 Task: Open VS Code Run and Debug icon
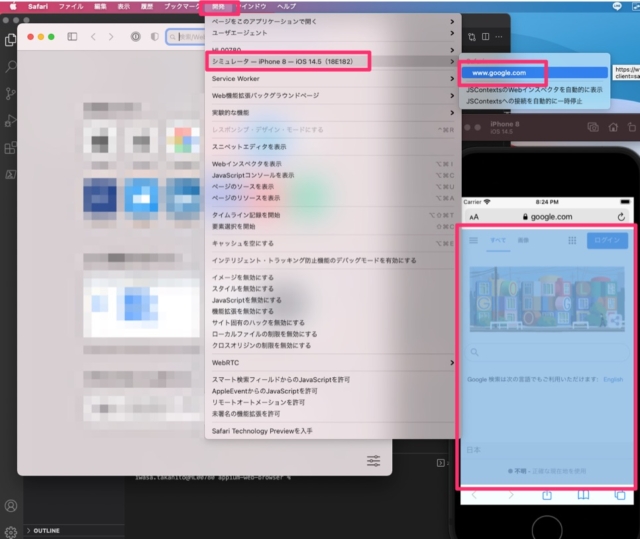pyautogui.click(x=10, y=120)
